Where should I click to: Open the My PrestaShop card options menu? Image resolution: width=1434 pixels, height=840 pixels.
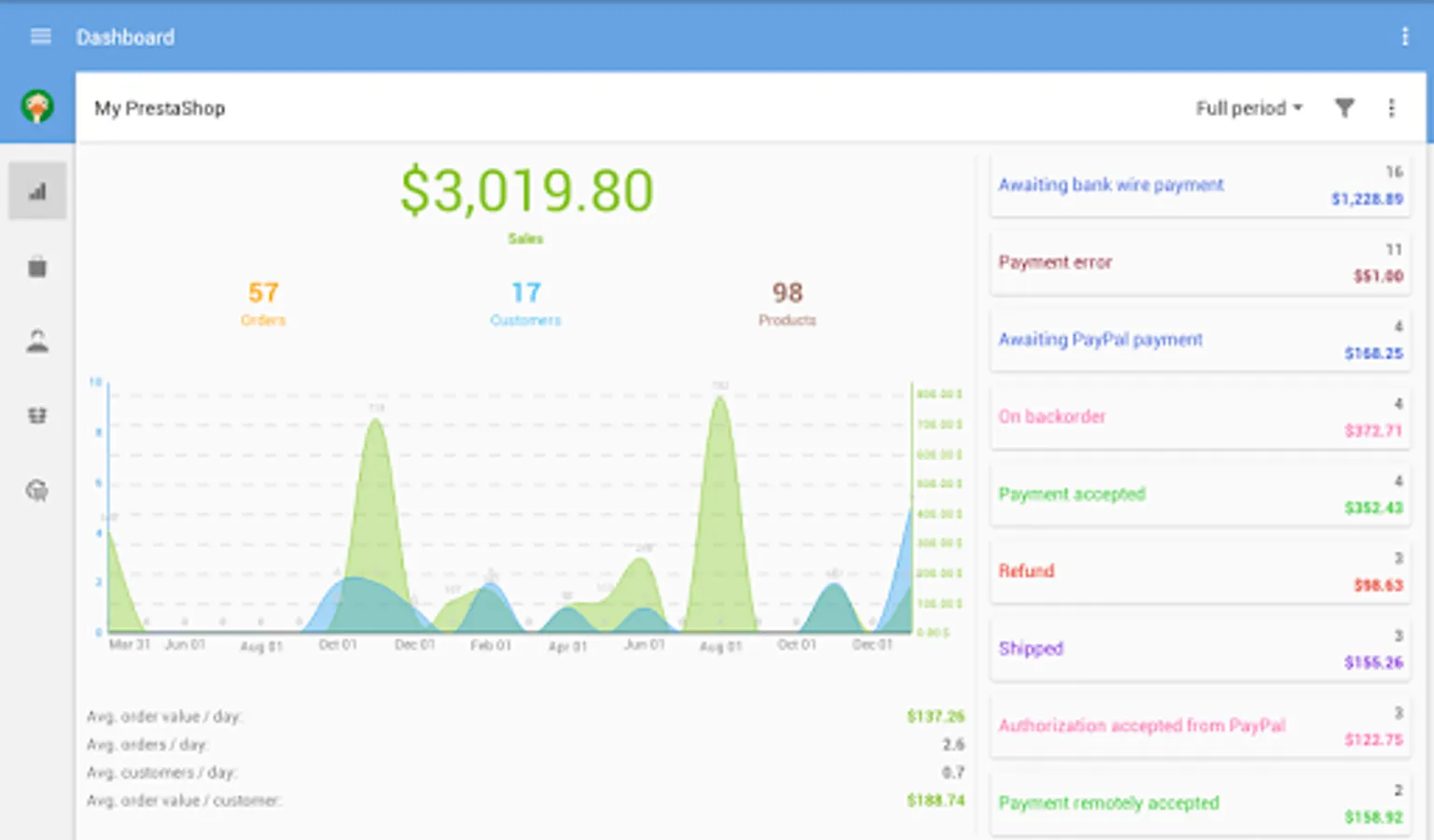pos(1391,108)
